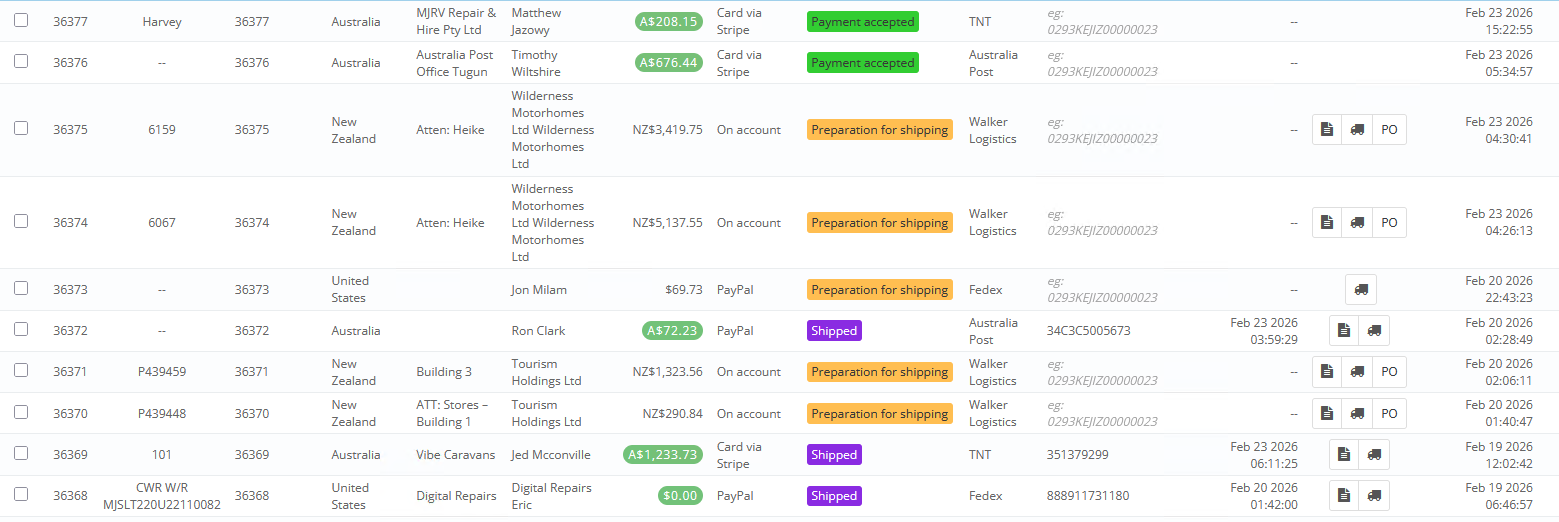Click the truck icon for order 36373
Image resolution: width=1559 pixels, height=522 pixels.
[1361, 290]
